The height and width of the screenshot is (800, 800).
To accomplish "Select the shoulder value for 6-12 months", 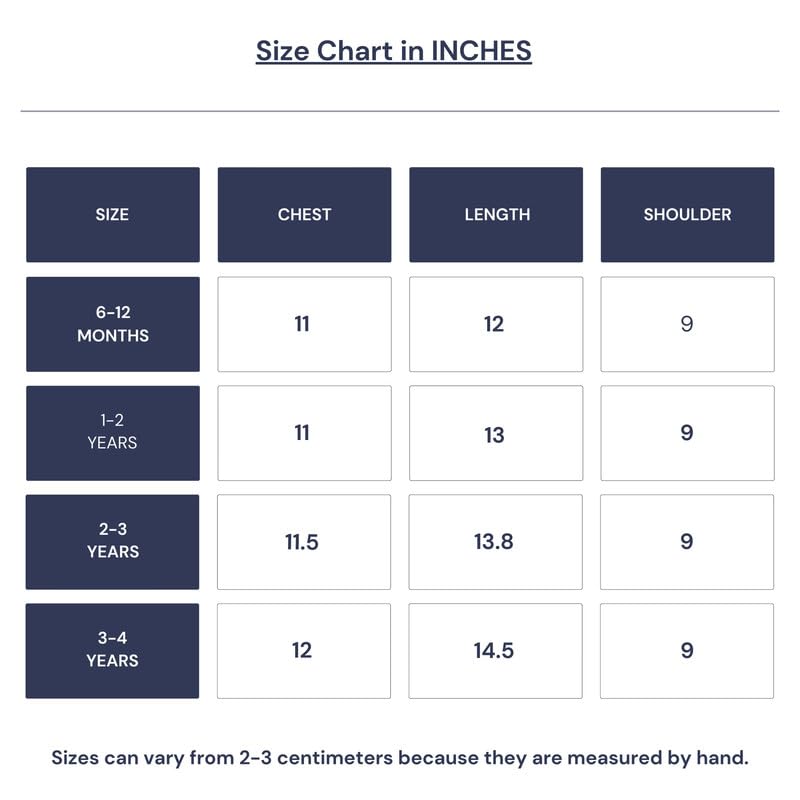I will 687,324.
